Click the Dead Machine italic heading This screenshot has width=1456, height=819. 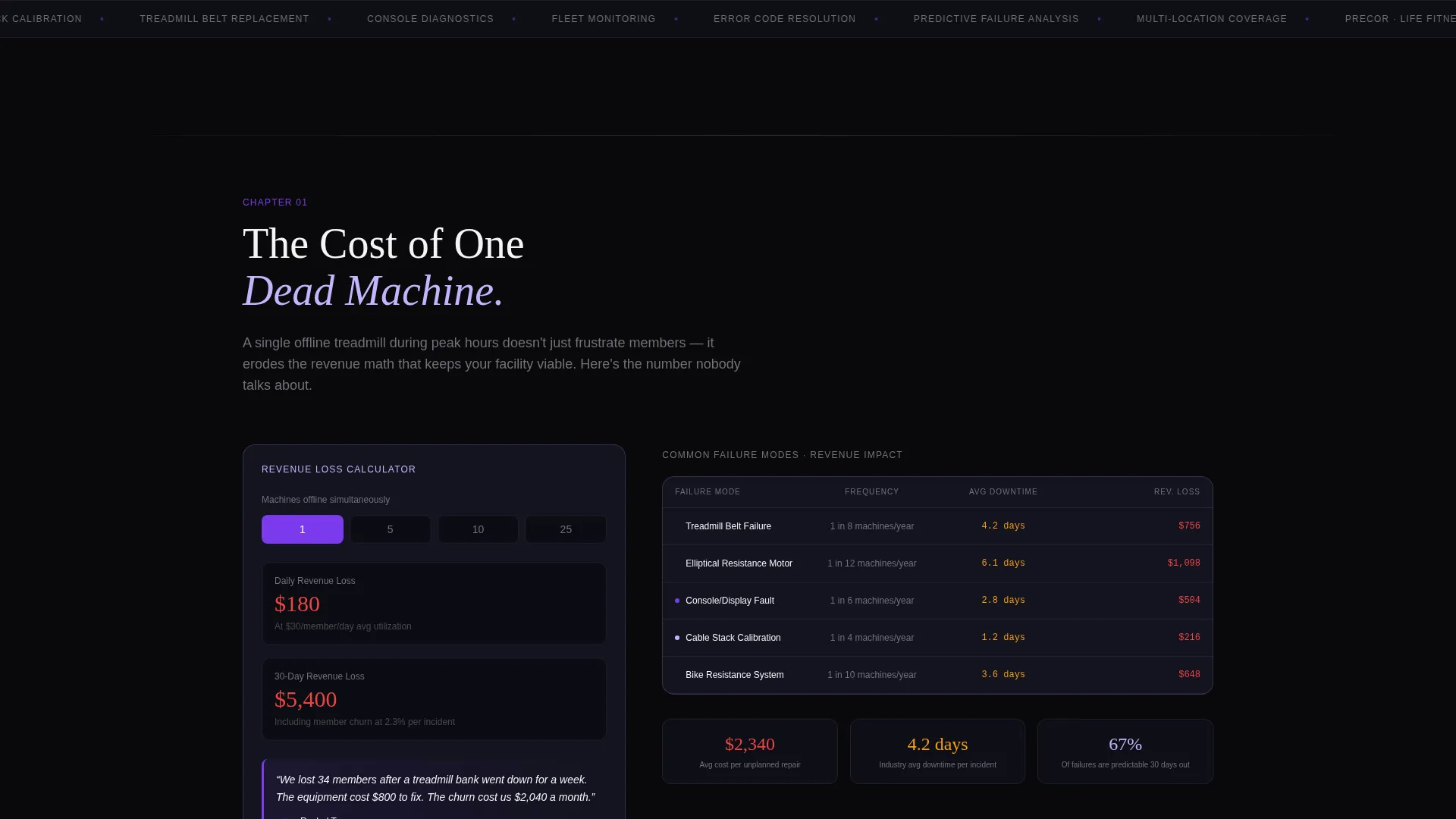372,291
